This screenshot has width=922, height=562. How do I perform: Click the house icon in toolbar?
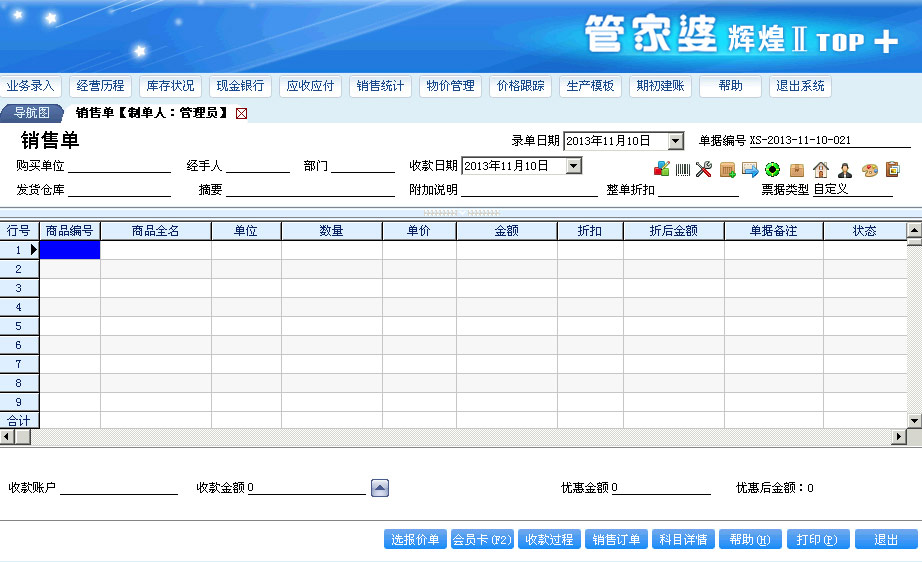tap(821, 170)
